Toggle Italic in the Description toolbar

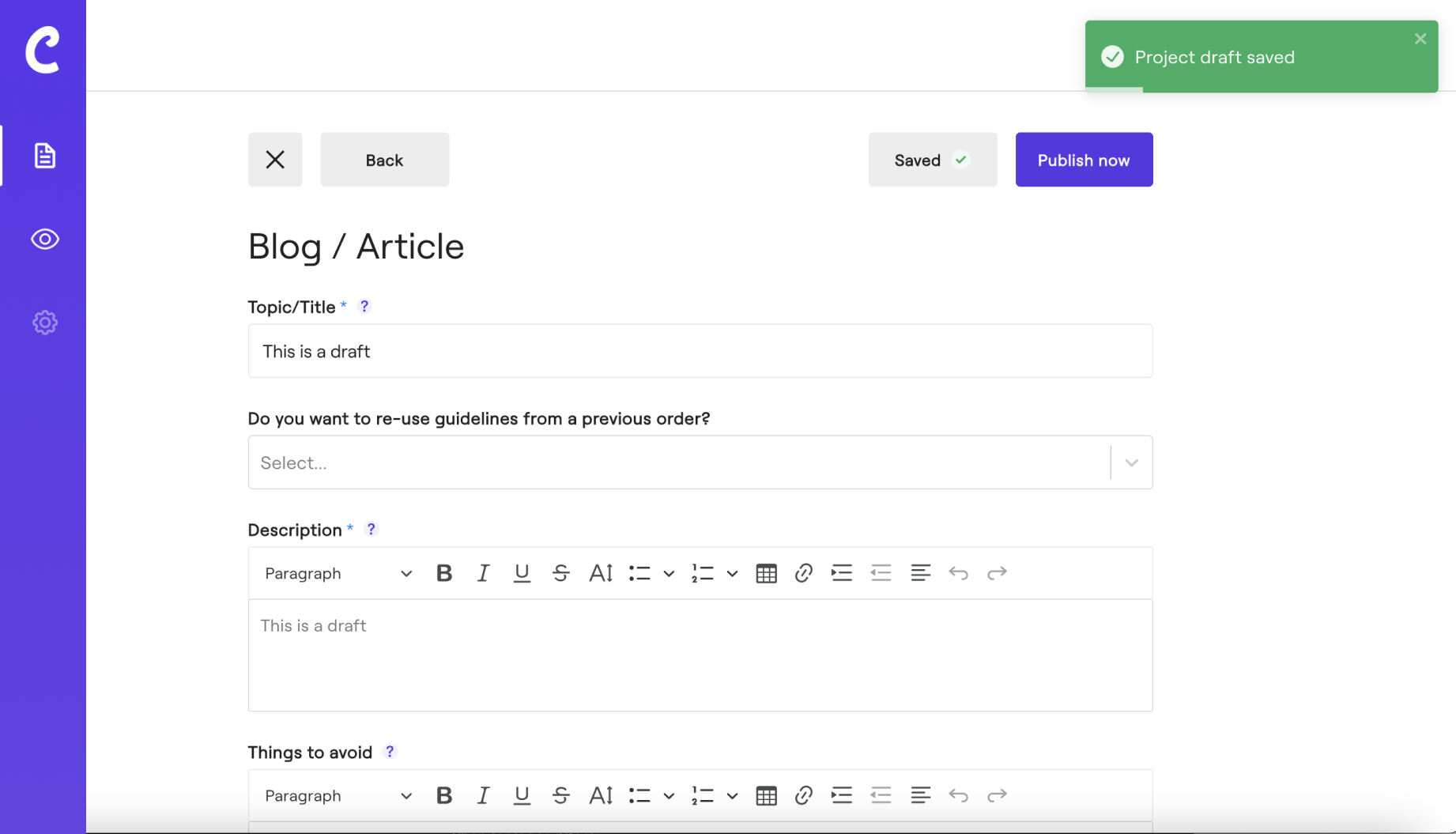(x=483, y=573)
